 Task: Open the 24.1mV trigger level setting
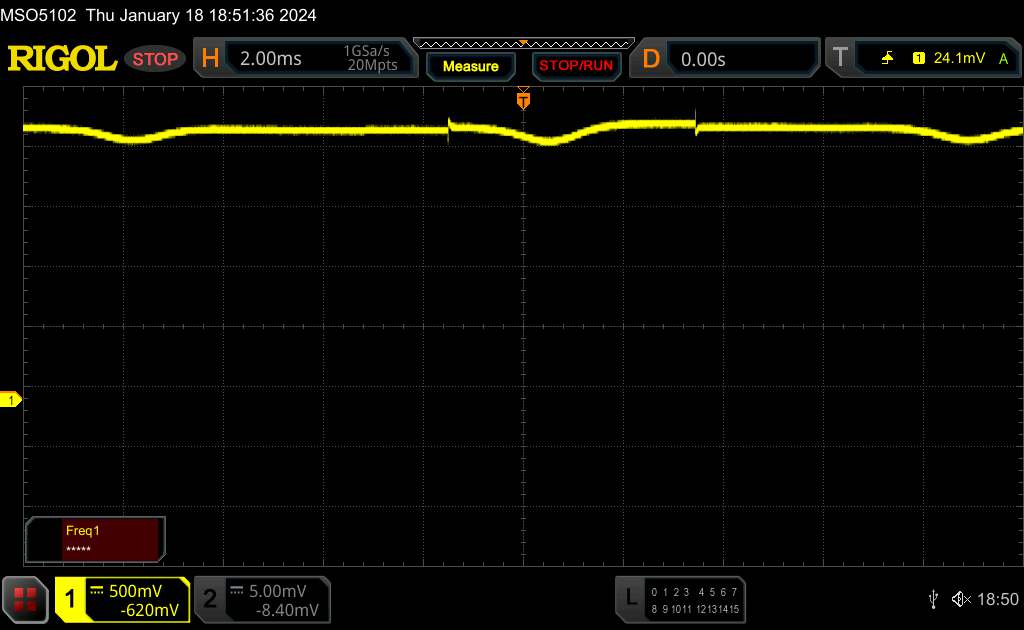click(956, 59)
